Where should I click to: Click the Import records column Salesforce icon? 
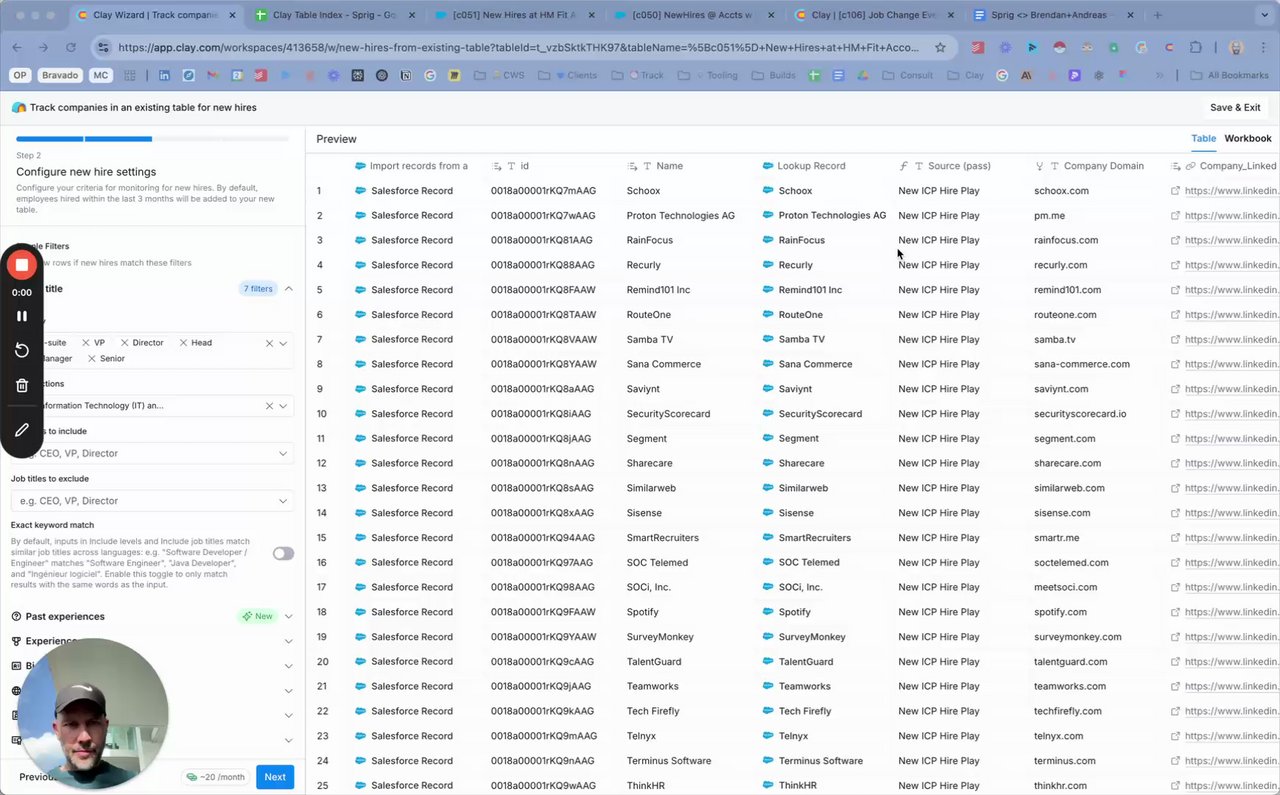360,166
